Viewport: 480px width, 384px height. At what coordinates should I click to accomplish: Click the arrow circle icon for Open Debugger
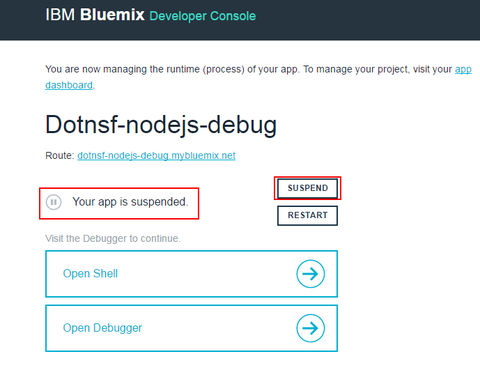tap(310, 328)
